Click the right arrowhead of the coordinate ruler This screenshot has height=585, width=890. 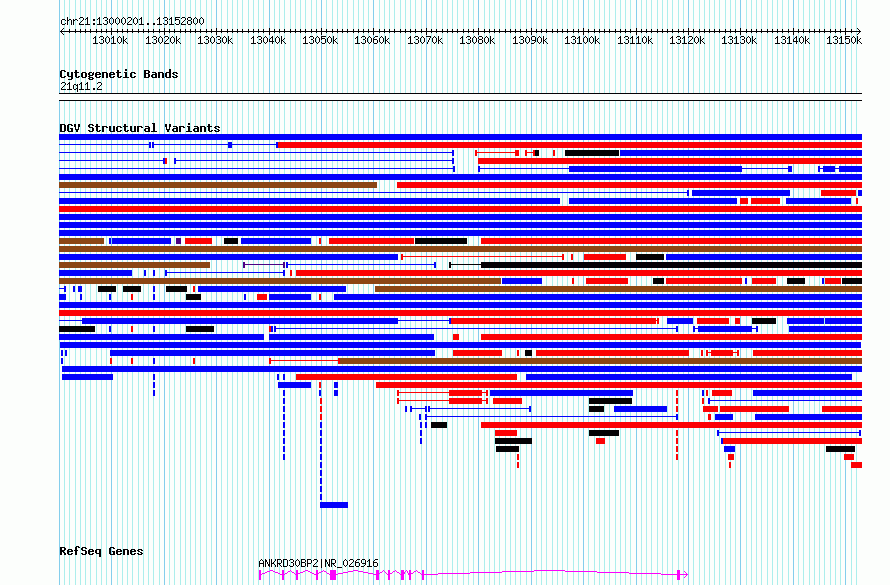tap(858, 32)
